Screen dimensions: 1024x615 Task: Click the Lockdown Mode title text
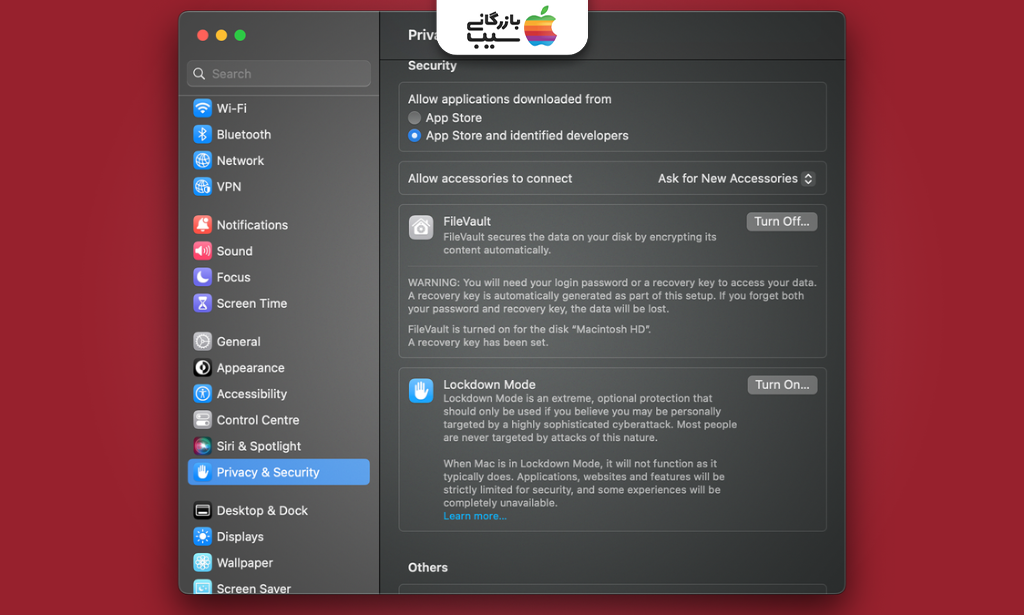click(489, 385)
